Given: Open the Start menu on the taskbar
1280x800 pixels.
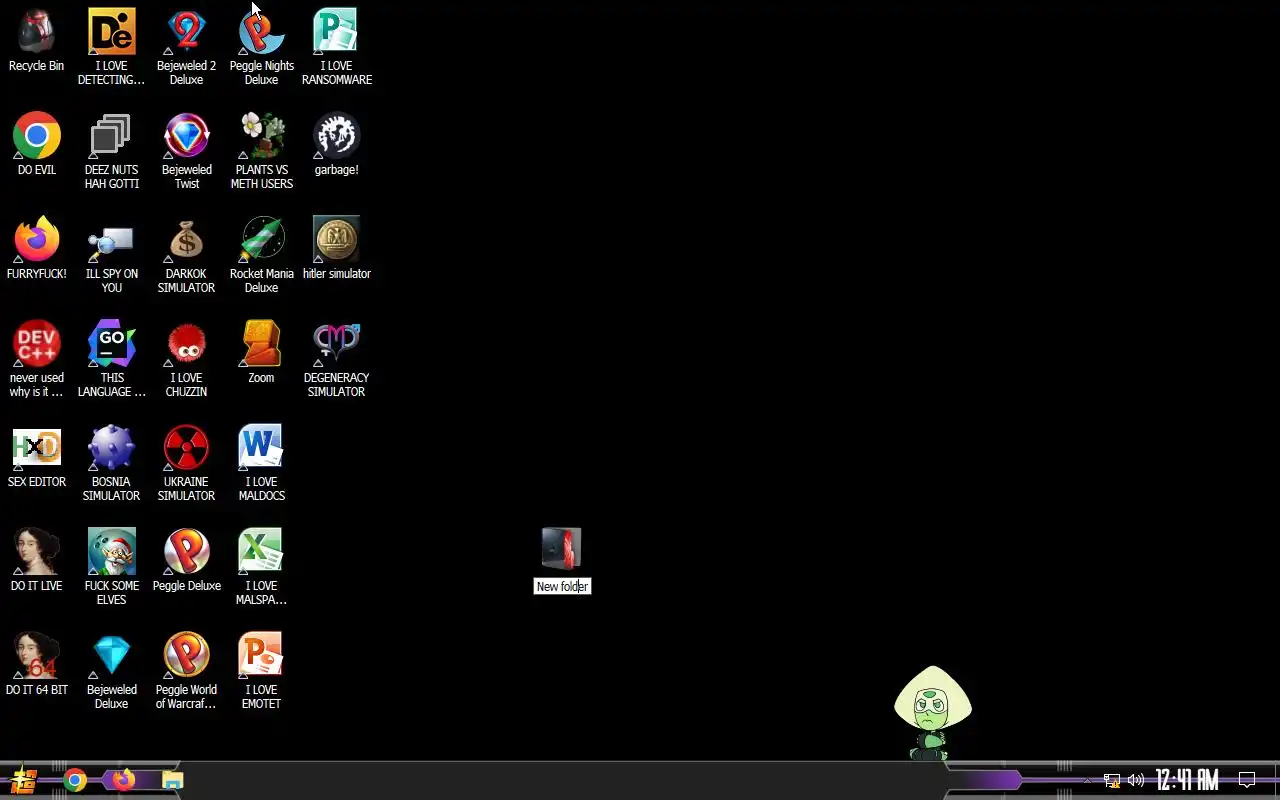Looking at the screenshot, I should click(23, 780).
